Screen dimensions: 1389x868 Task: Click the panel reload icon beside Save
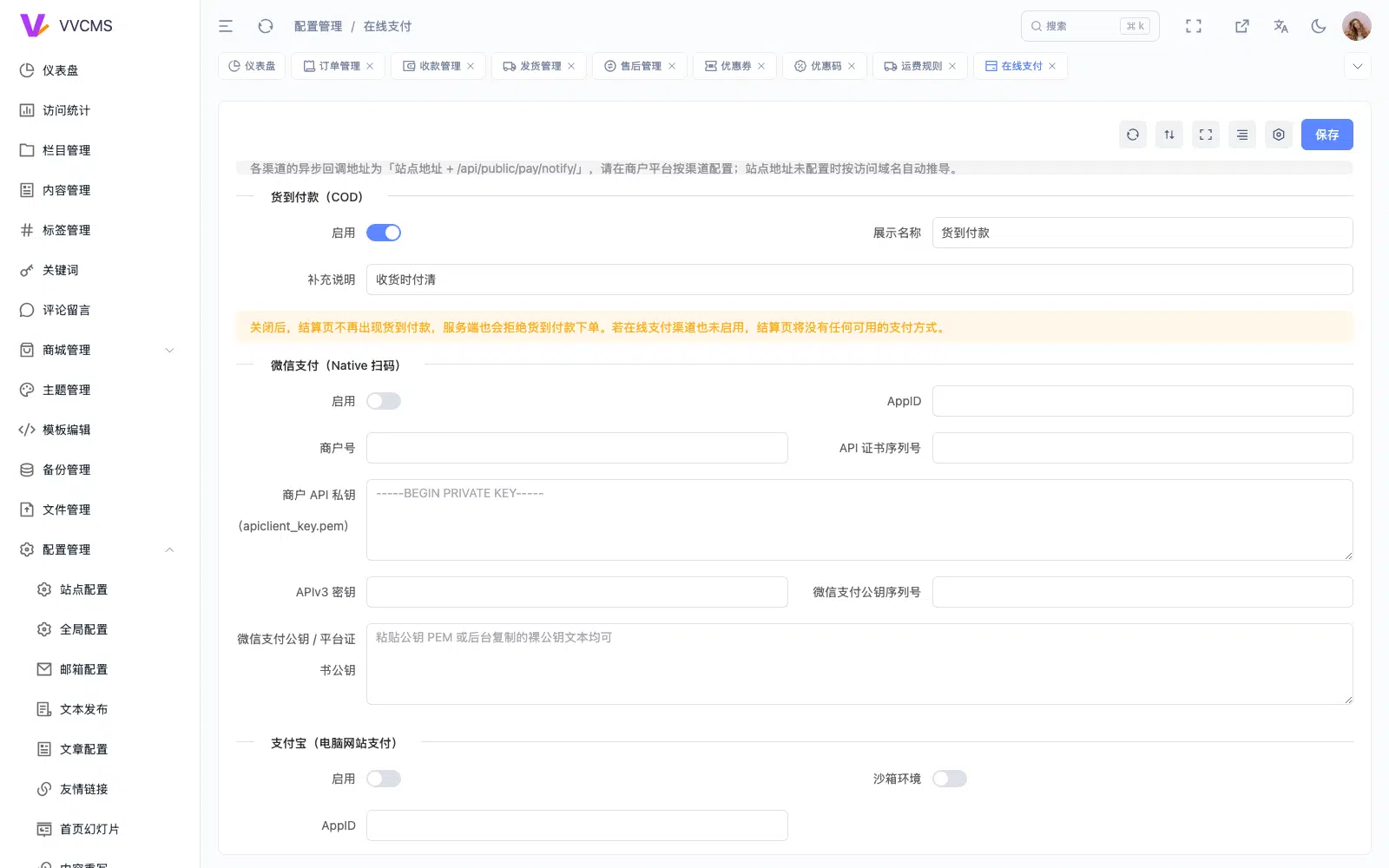(1133, 135)
